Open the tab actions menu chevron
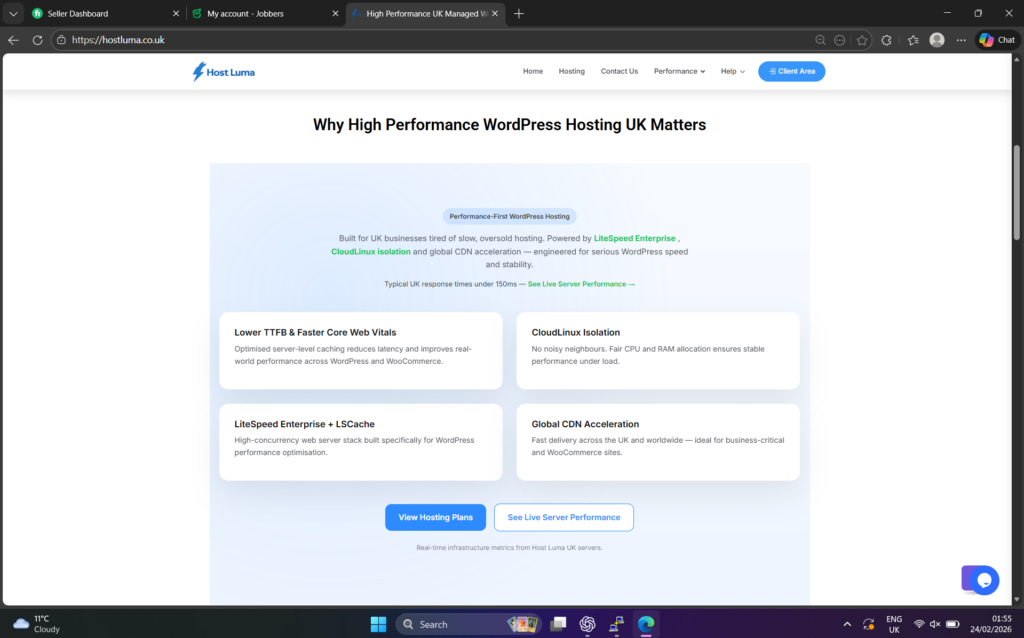This screenshot has height=638, width=1024. coord(13,14)
